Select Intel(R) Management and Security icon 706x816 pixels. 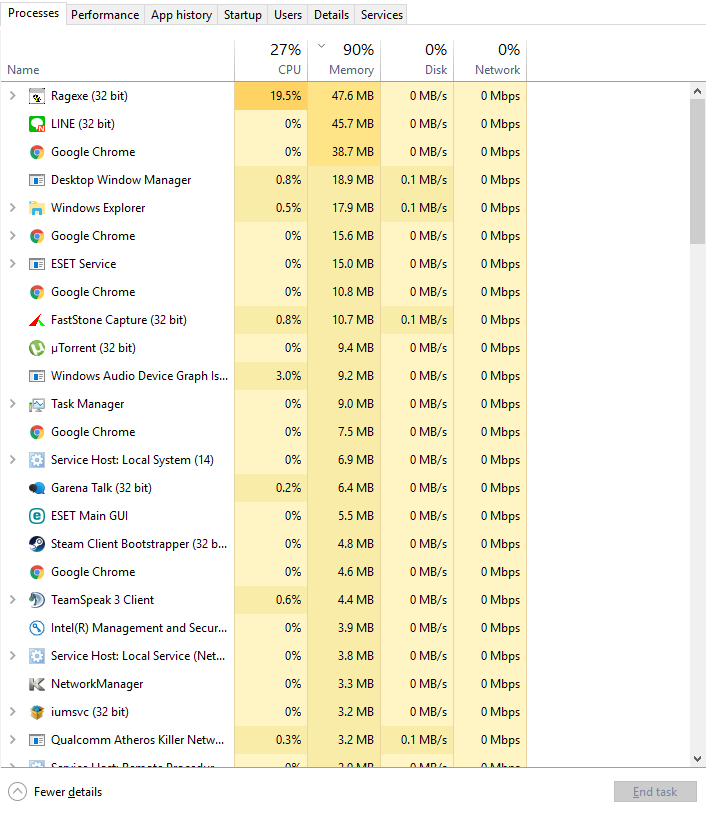(x=36, y=628)
